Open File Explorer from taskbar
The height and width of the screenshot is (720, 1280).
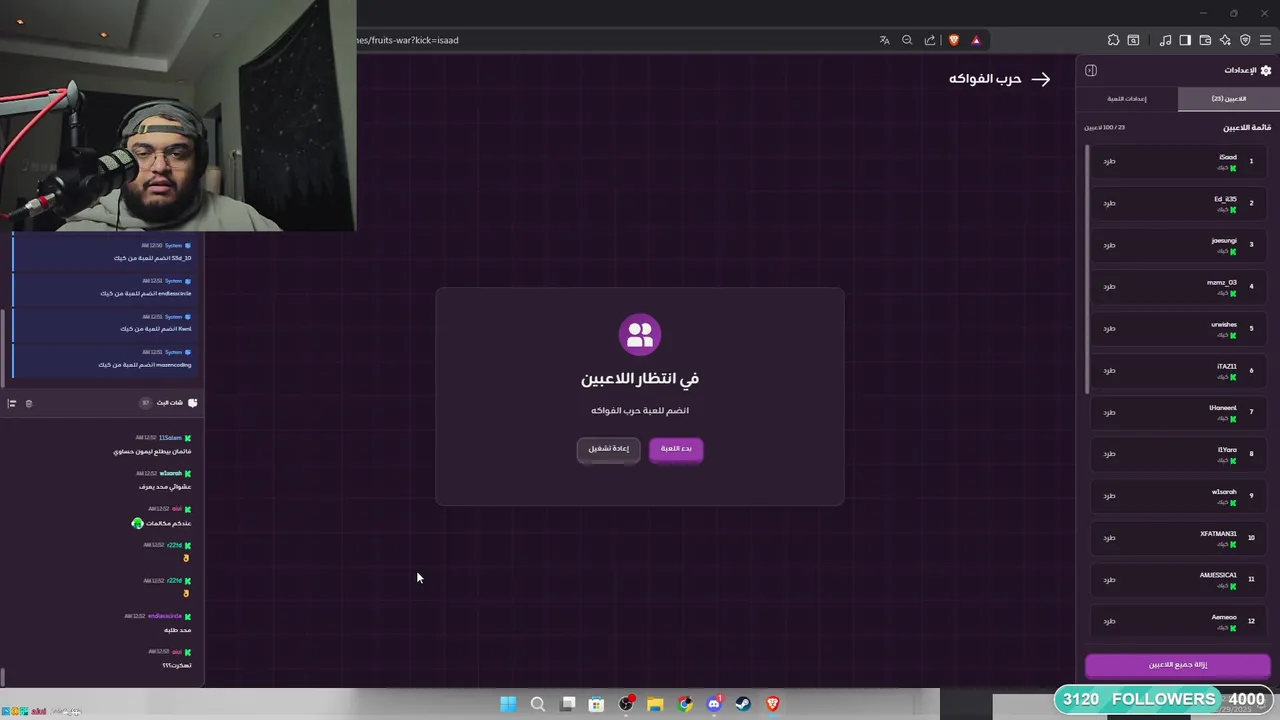(x=655, y=704)
